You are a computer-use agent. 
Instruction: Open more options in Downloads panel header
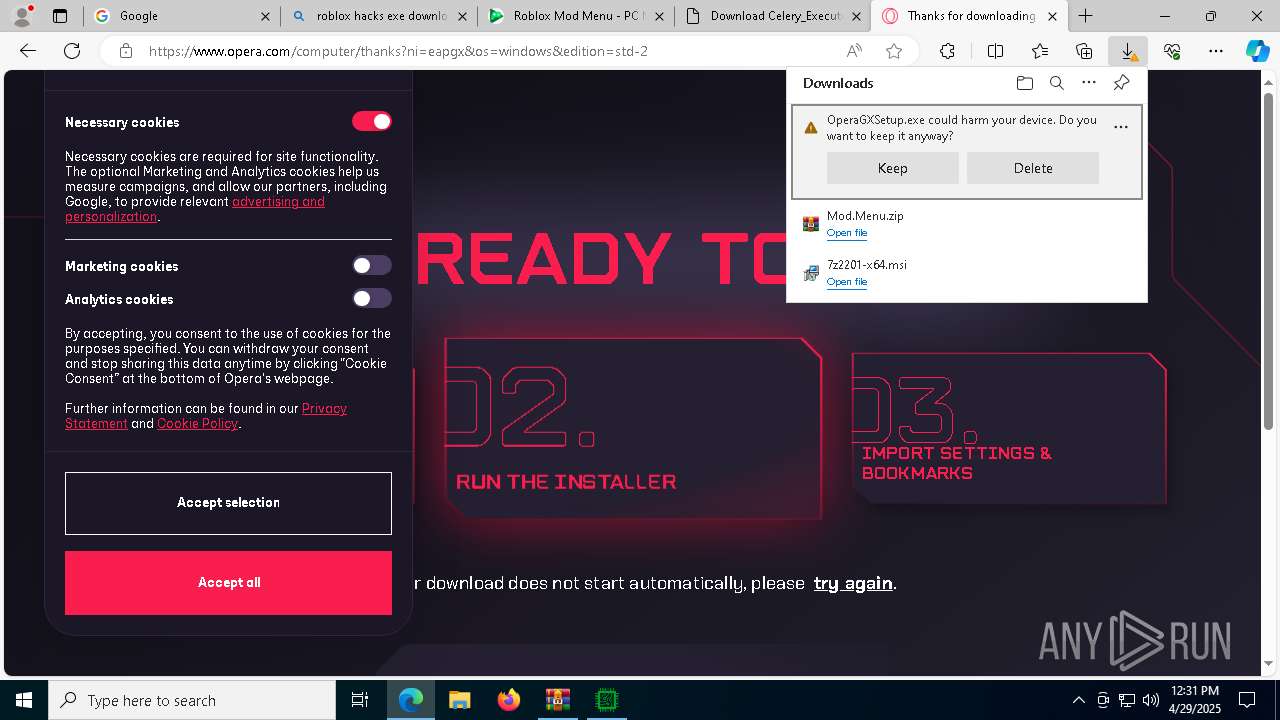click(1089, 83)
